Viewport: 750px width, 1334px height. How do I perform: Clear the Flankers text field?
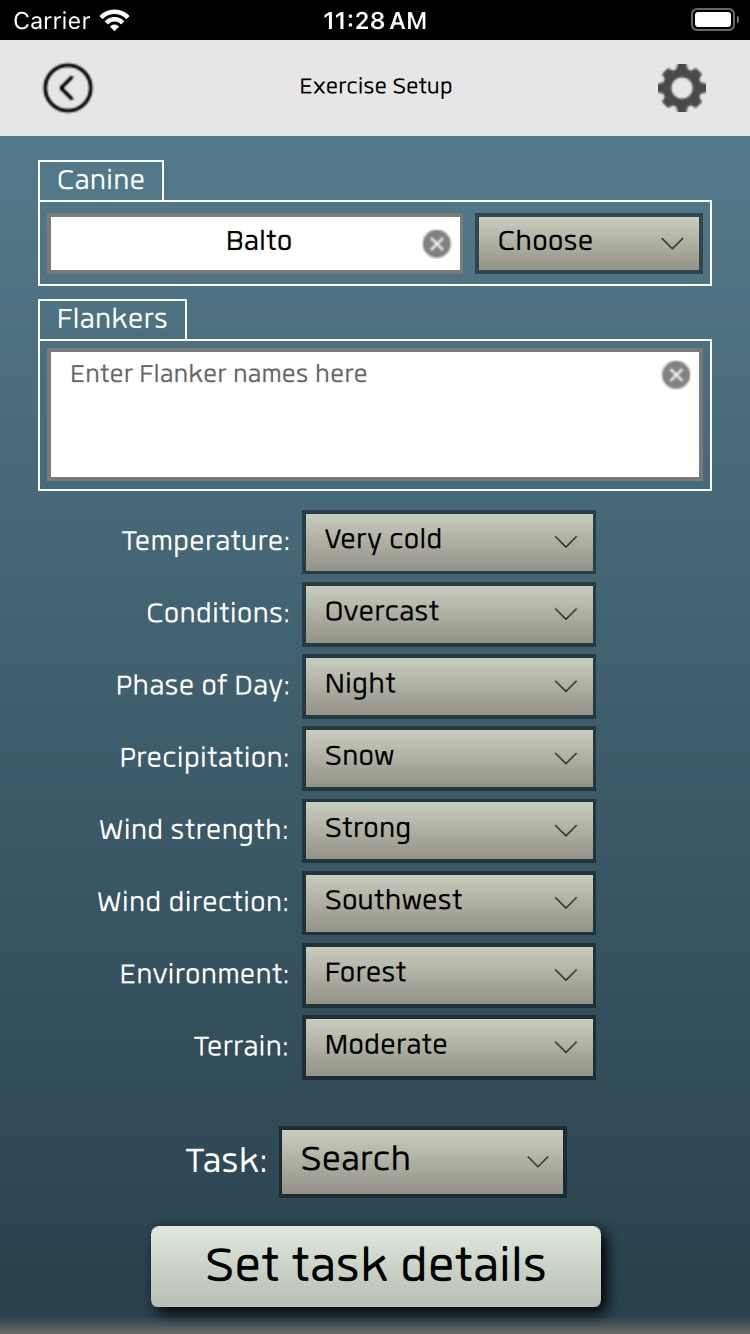[x=676, y=375]
